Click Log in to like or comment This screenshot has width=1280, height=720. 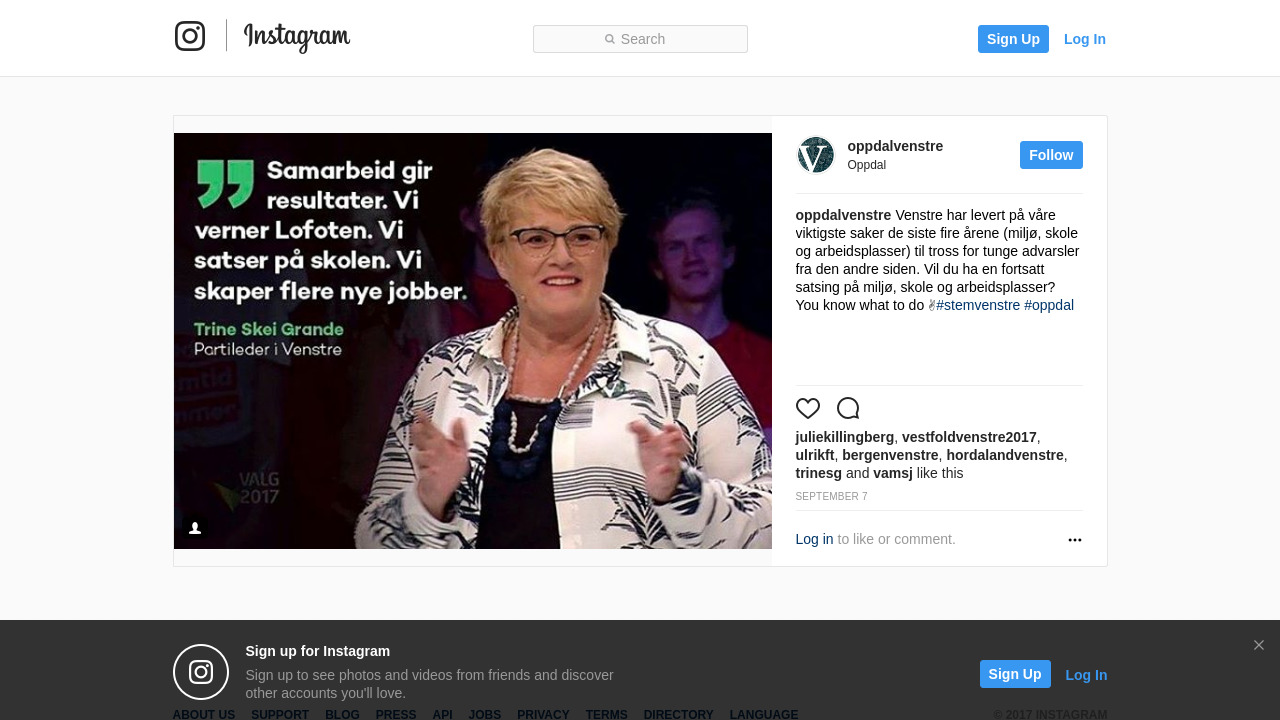coord(814,539)
